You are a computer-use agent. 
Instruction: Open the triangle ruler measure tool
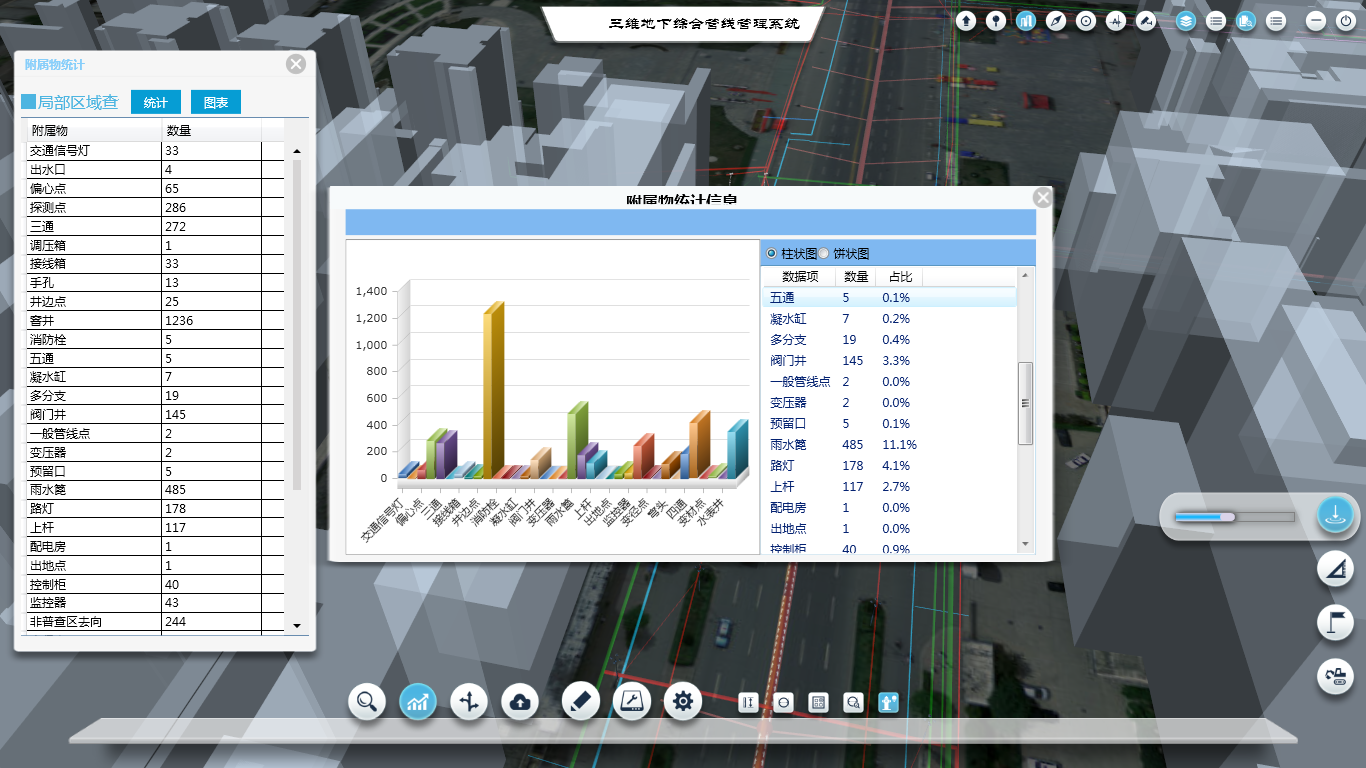[1335, 569]
